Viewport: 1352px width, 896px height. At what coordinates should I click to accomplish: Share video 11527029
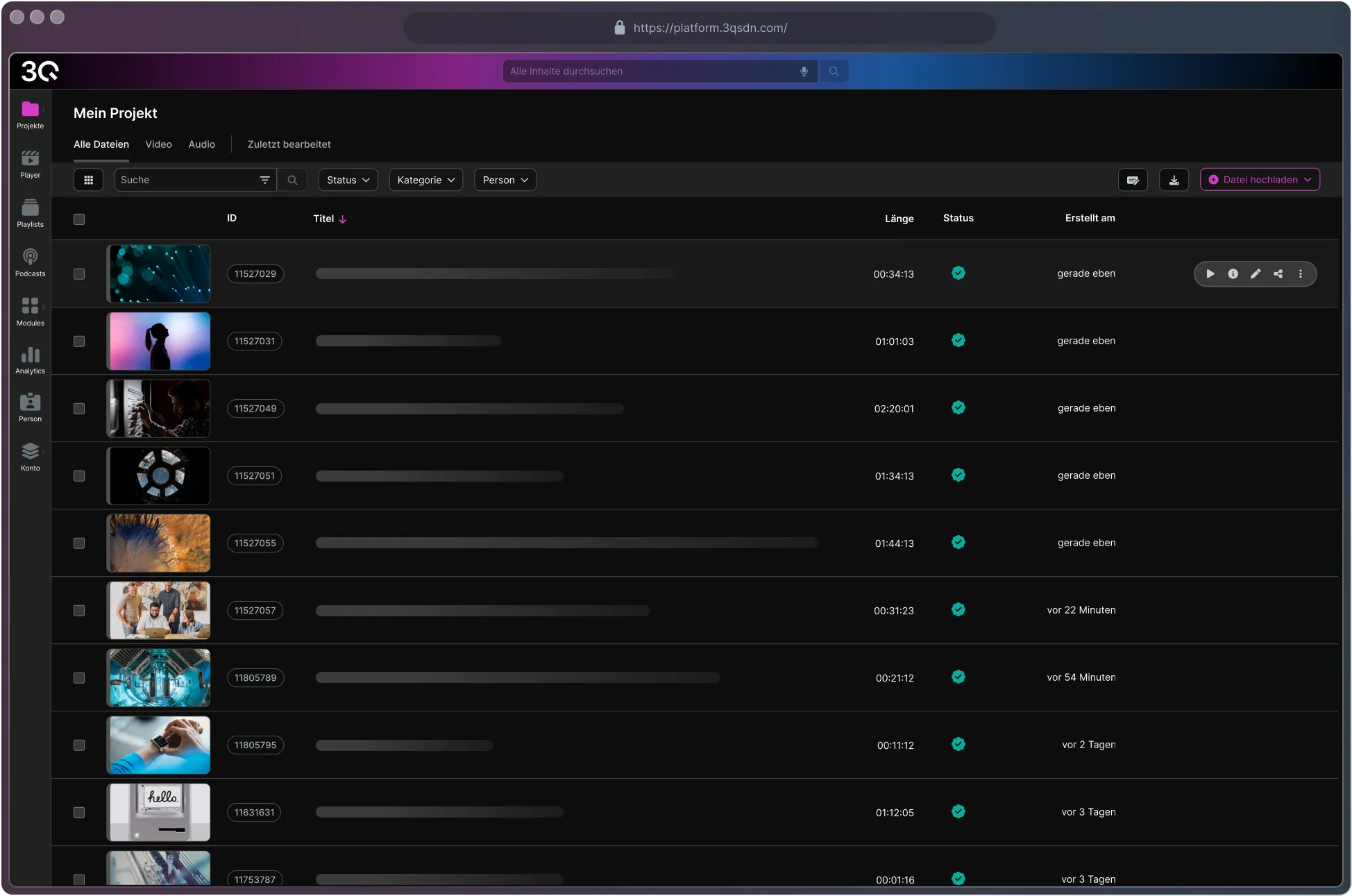click(x=1278, y=274)
